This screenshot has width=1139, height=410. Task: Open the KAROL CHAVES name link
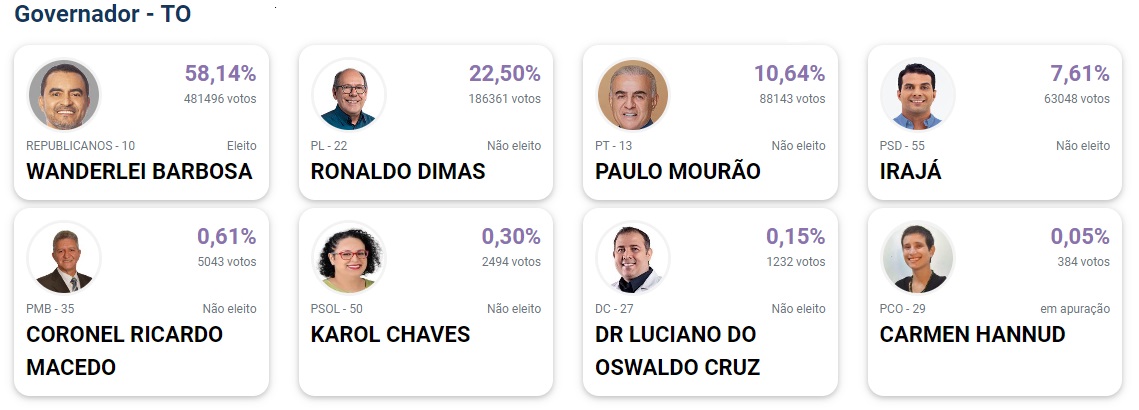391,334
